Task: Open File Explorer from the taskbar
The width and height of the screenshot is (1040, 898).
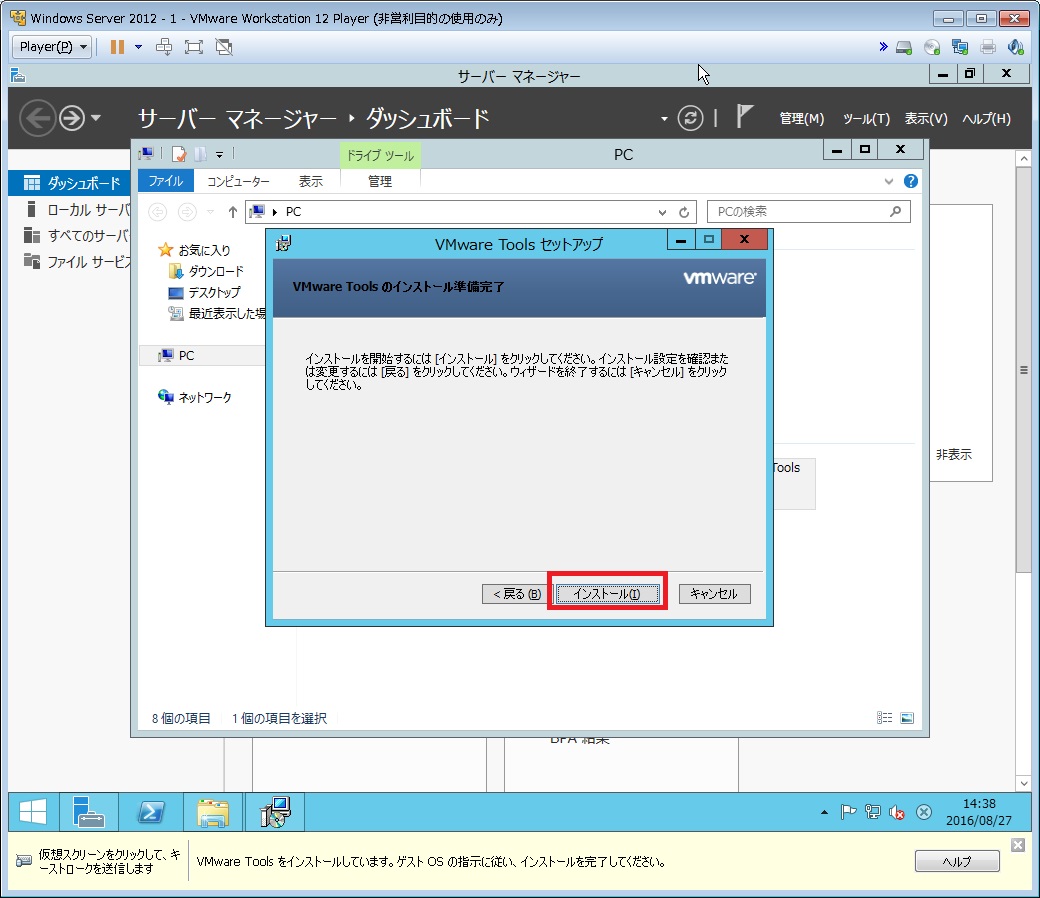Action: tap(212, 812)
